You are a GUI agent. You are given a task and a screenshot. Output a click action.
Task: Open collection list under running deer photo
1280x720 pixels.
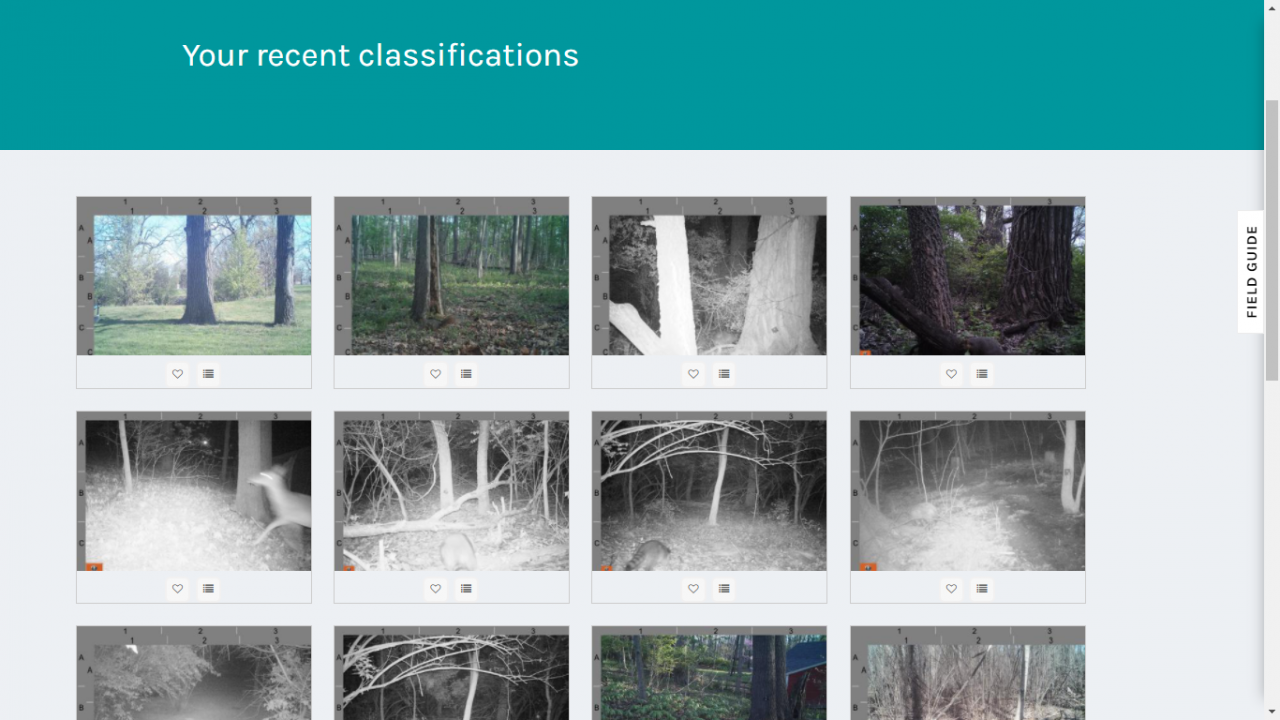coord(208,589)
